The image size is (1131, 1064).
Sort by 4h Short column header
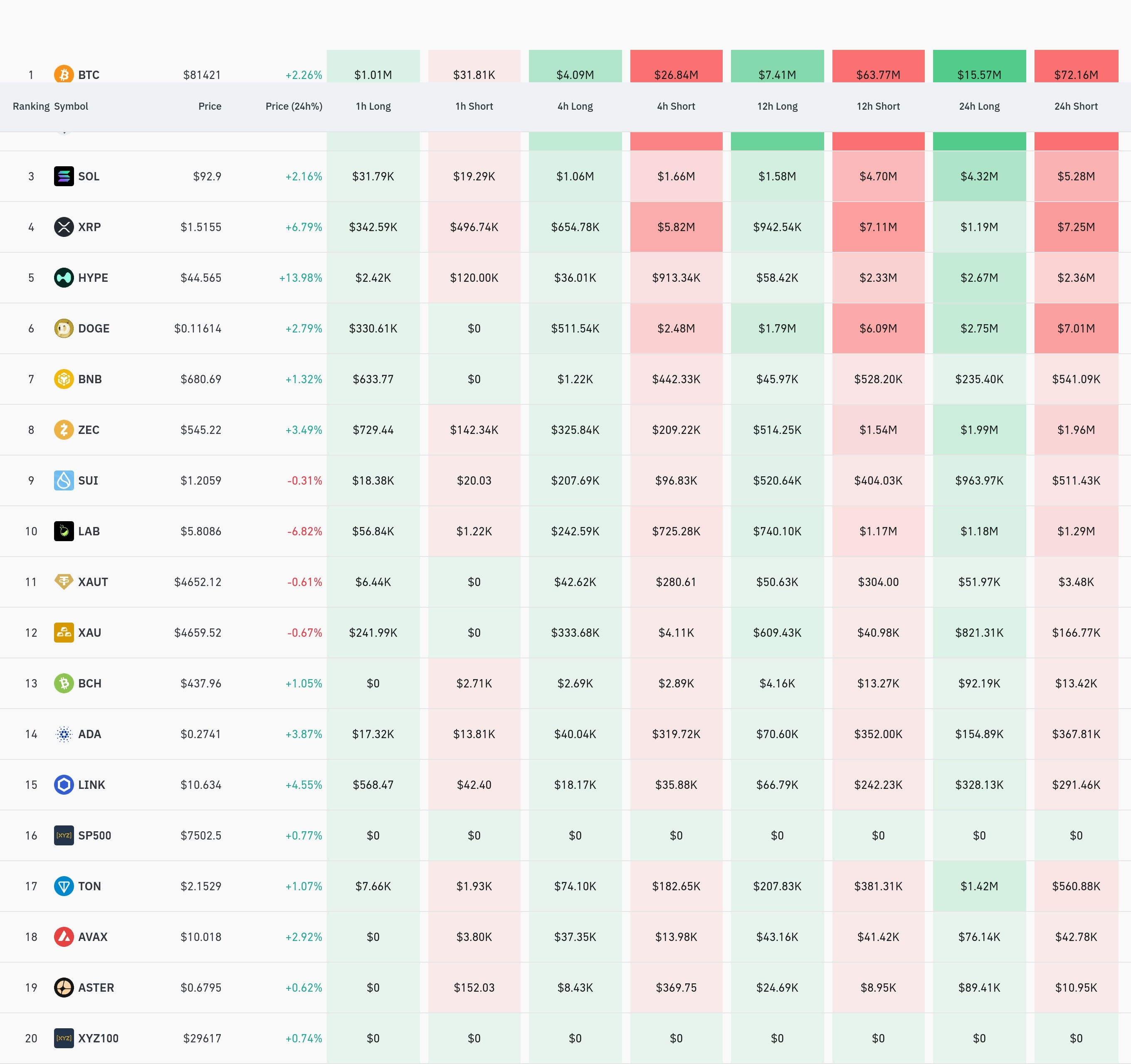(x=676, y=106)
